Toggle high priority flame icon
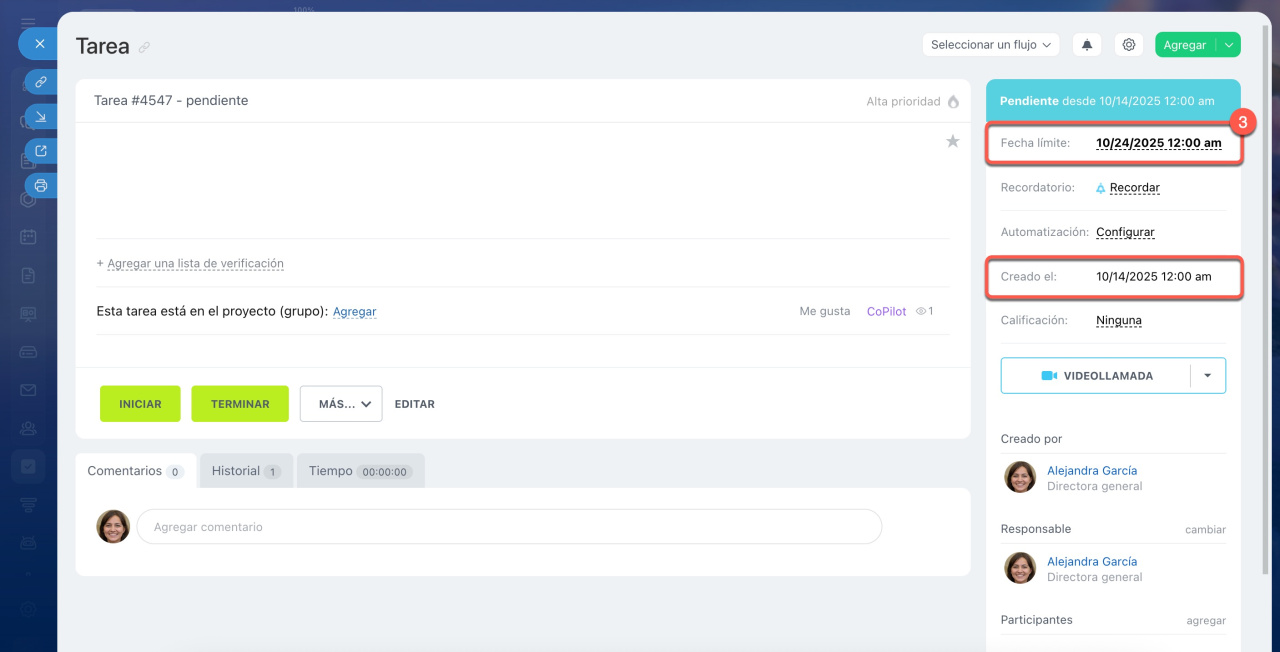The height and width of the screenshot is (652, 1280). click(953, 101)
